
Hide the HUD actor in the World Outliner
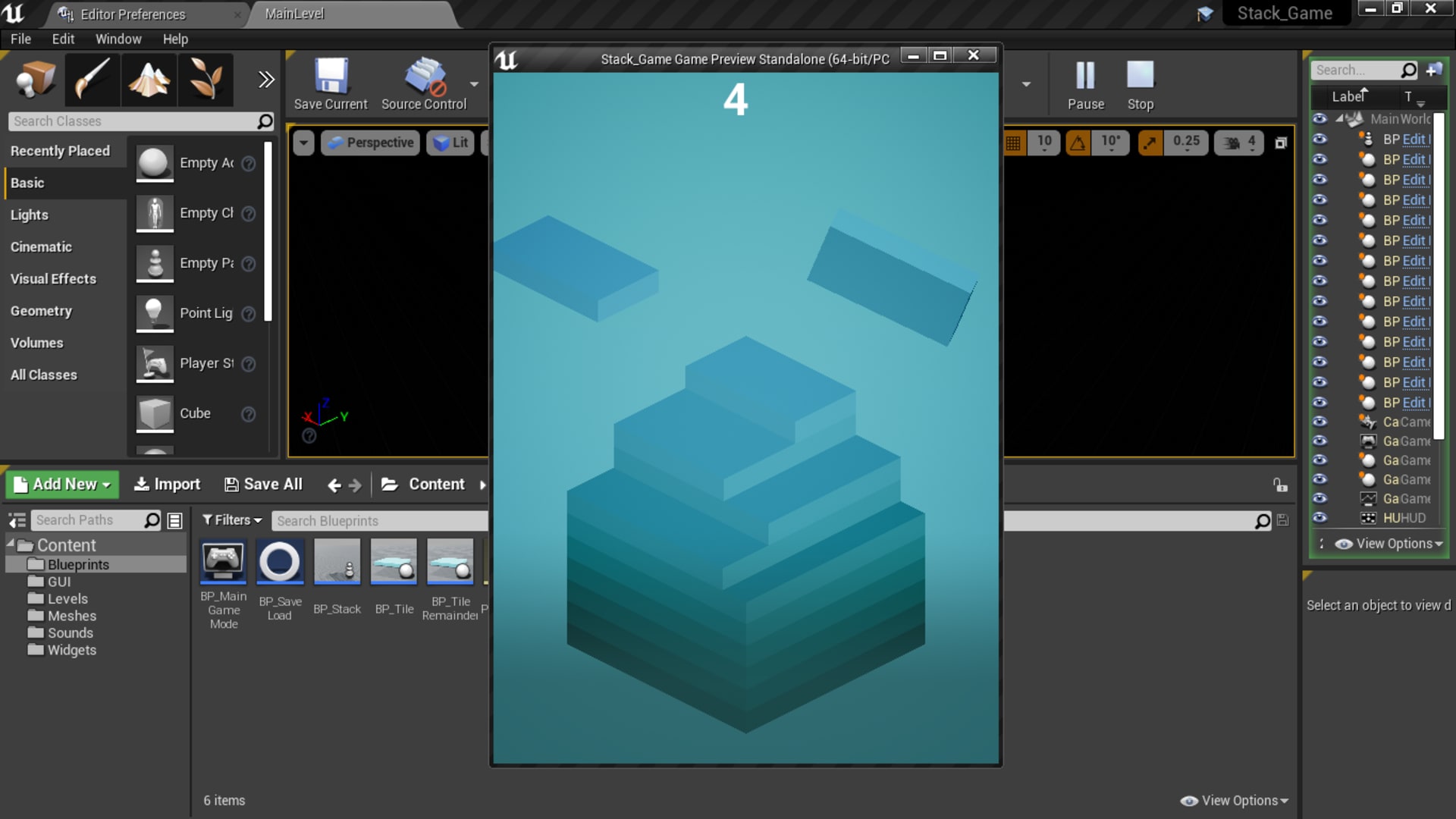point(1320,518)
